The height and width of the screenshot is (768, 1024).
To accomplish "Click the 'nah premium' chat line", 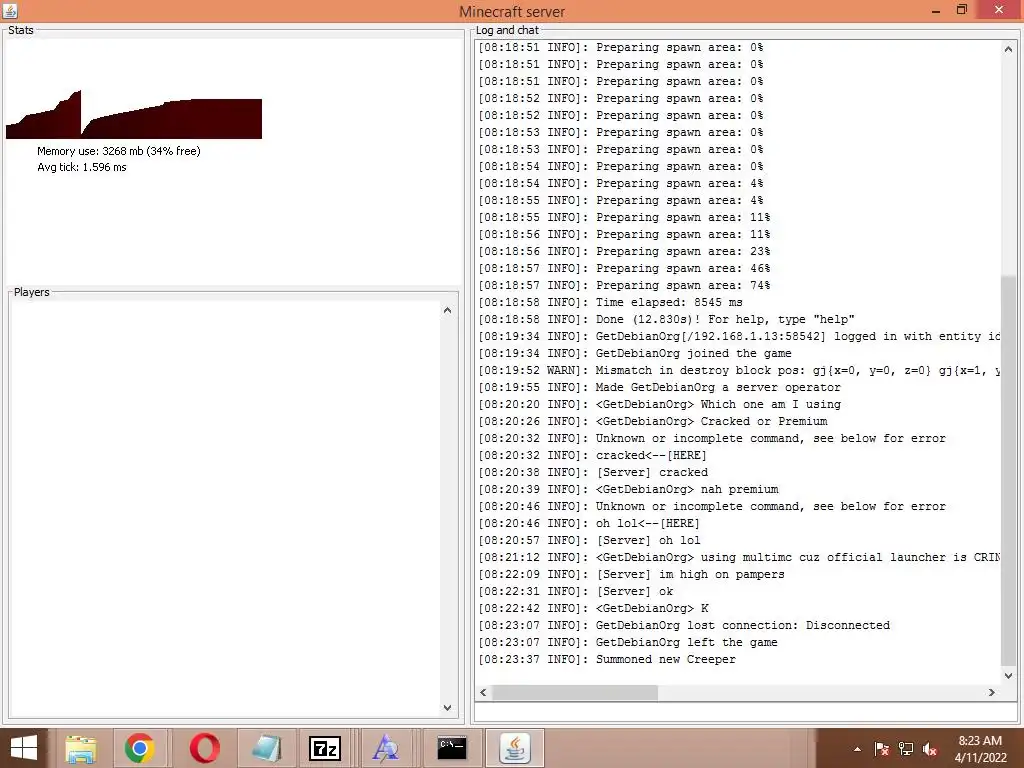I will [x=628, y=489].
